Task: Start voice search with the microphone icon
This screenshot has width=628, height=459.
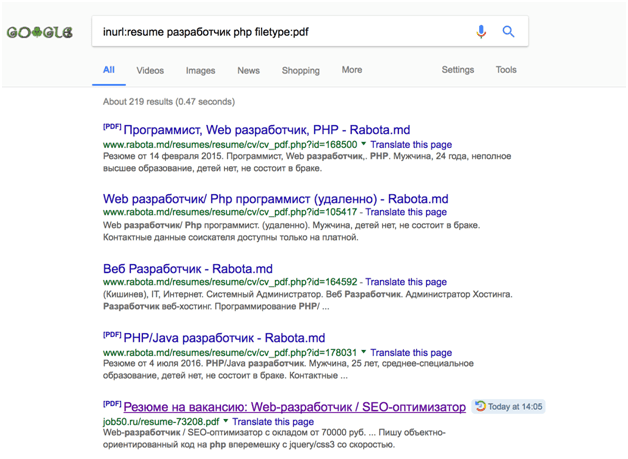Action: [481, 31]
